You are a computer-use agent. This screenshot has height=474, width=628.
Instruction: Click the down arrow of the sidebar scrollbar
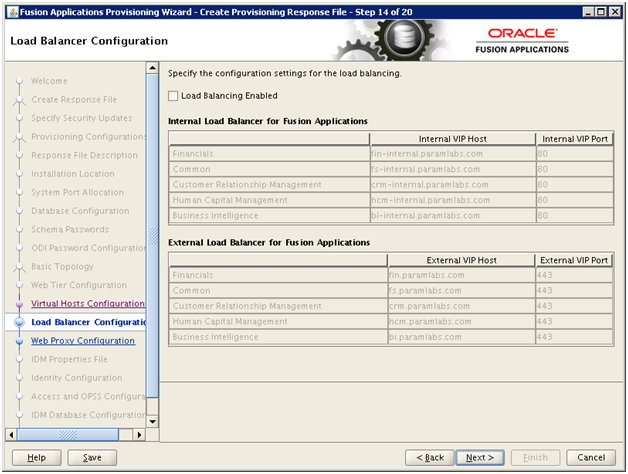(152, 421)
